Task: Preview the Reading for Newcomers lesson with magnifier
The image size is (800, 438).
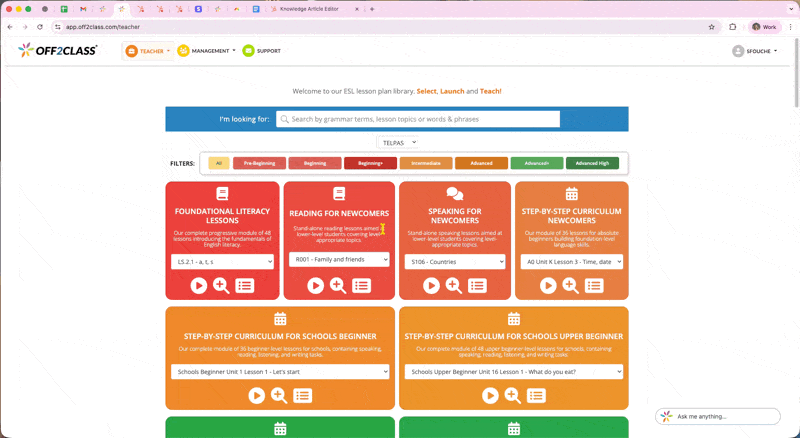Action: (x=338, y=286)
